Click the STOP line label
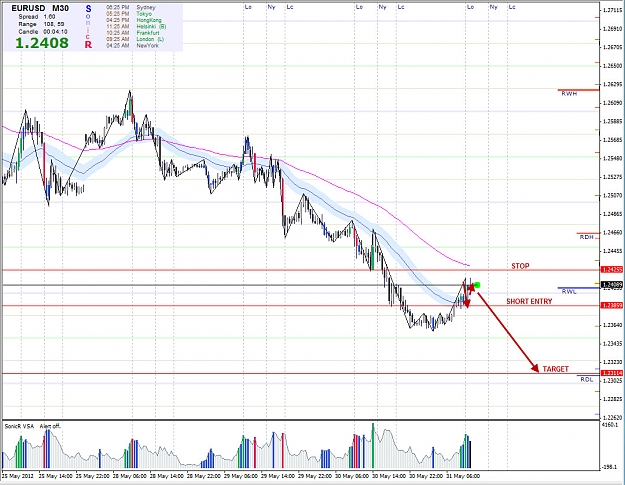Image resolution: width=625 pixels, height=485 pixels. [x=520, y=266]
